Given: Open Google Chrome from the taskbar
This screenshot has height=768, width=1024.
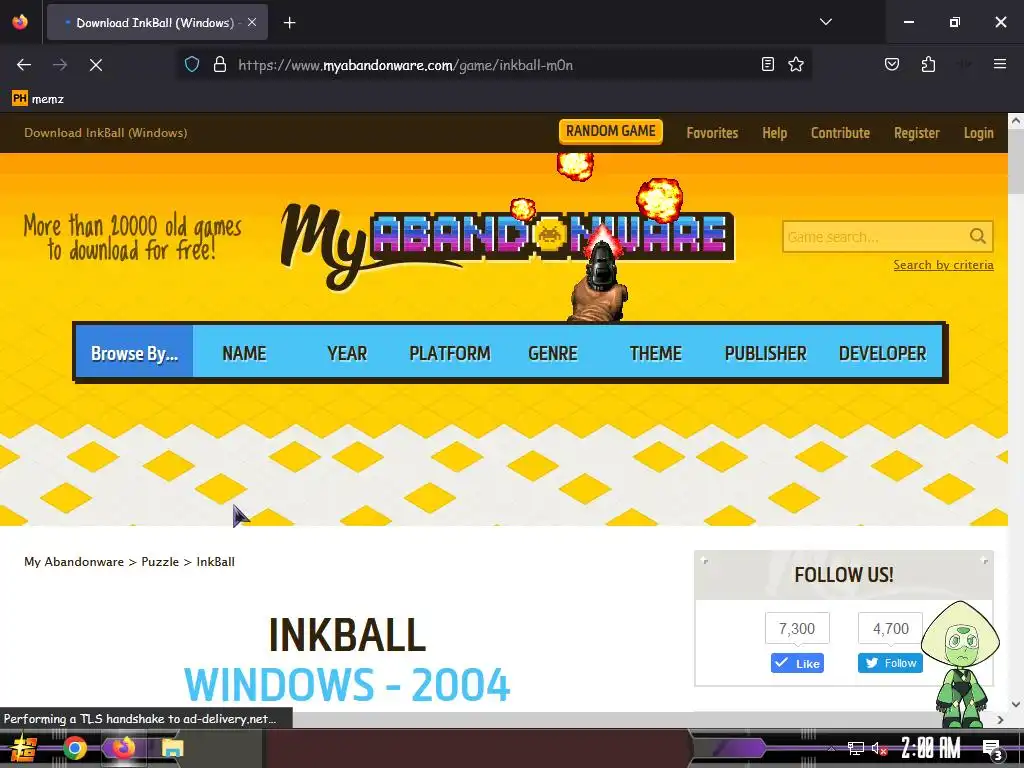Looking at the screenshot, I should [74, 748].
